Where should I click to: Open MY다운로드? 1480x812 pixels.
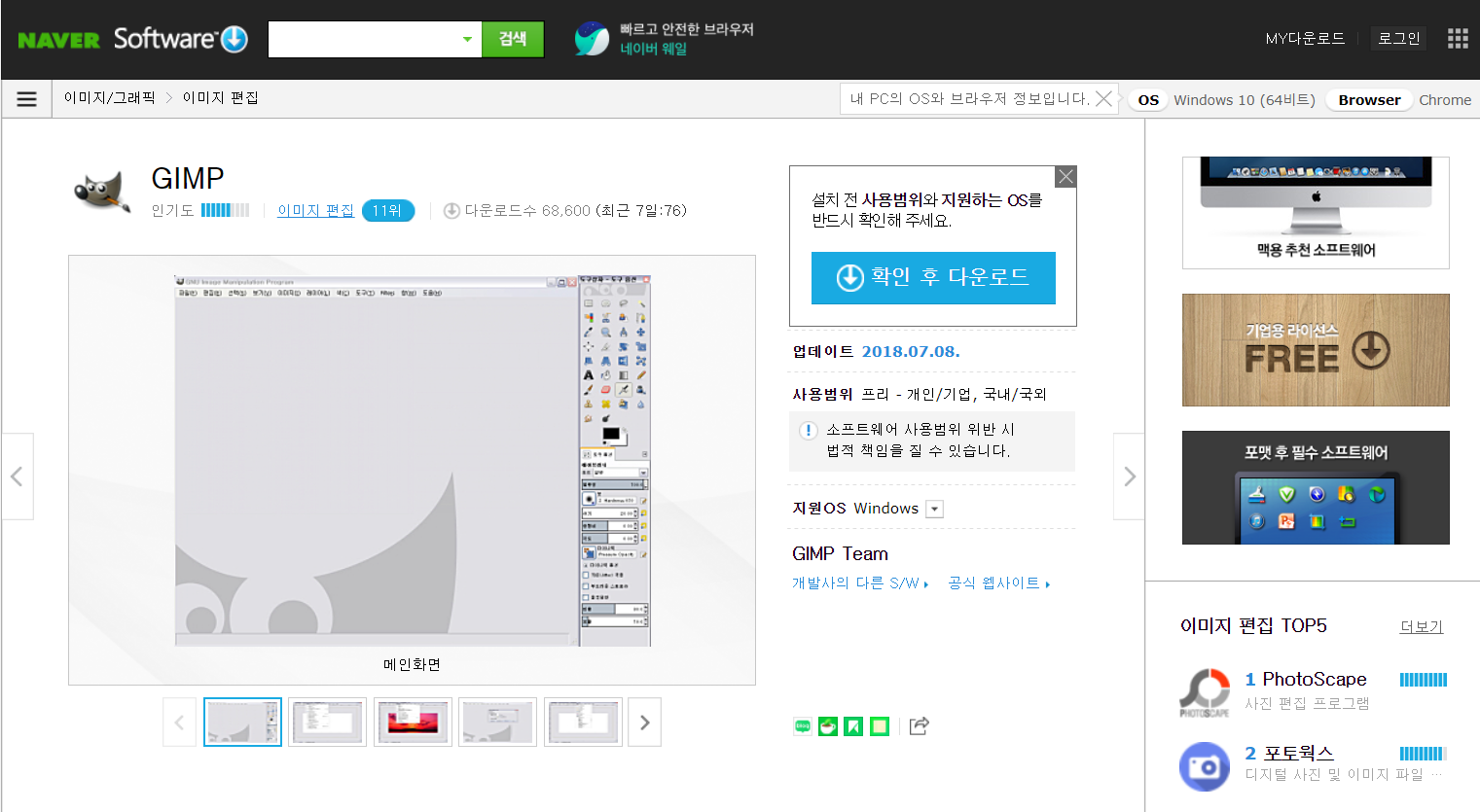1305,39
